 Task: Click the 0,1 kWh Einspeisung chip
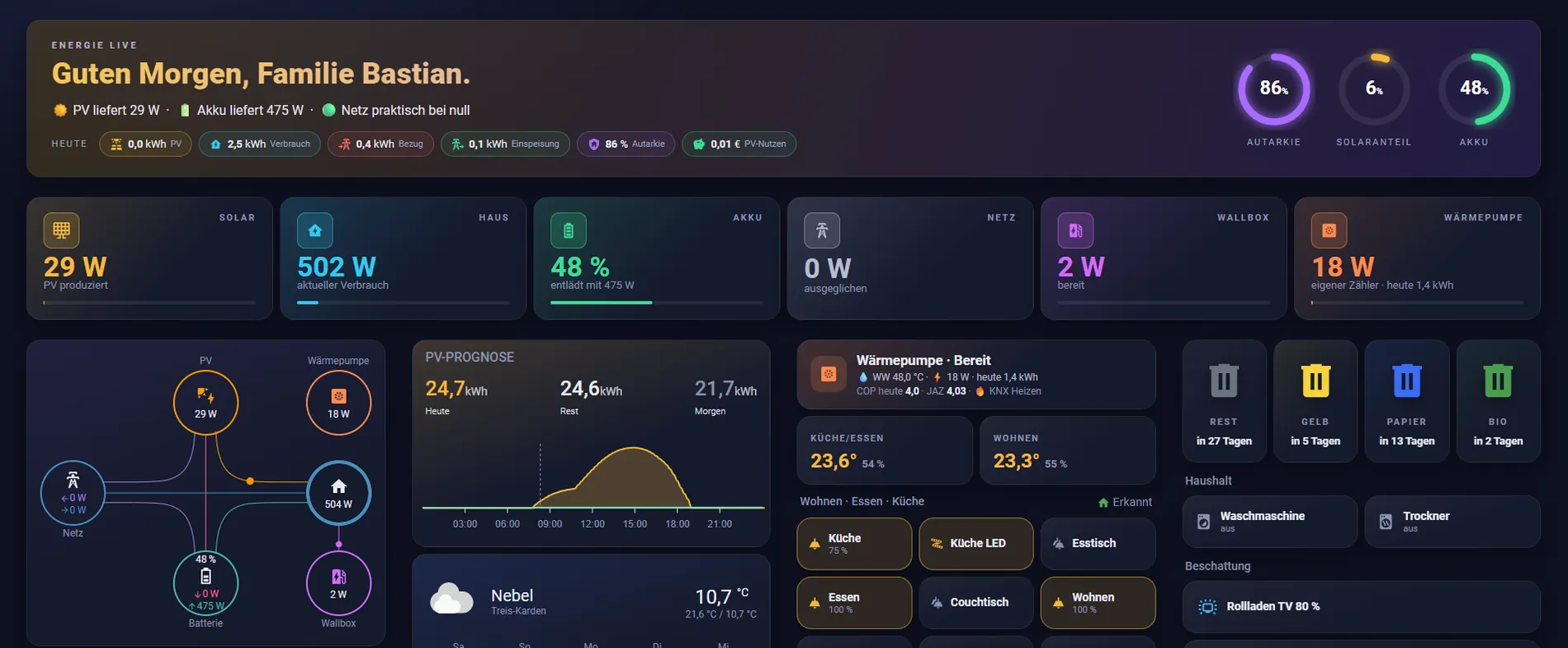(505, 144)
